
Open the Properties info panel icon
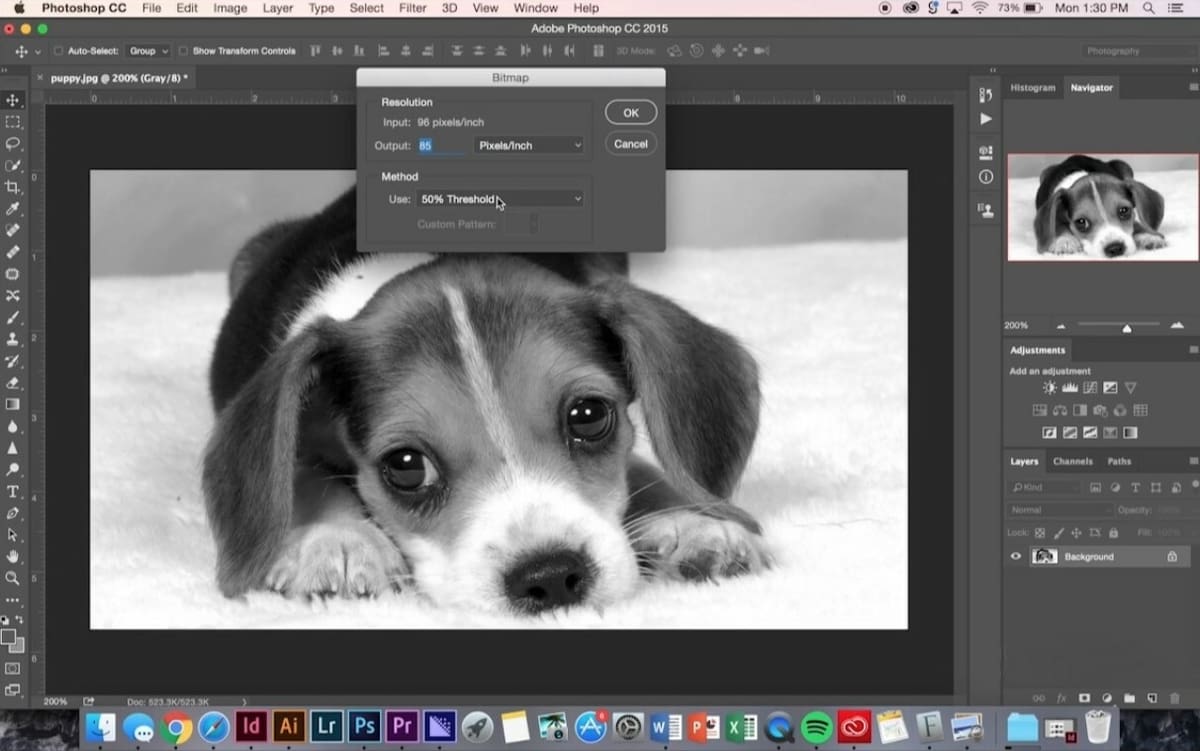[986, 177]
